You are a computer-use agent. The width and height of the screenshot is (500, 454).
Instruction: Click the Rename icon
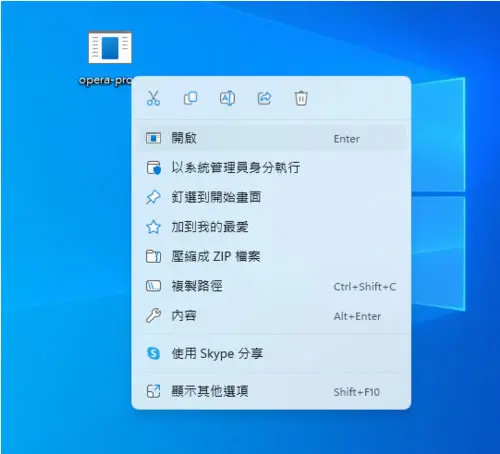pos(227,98)
